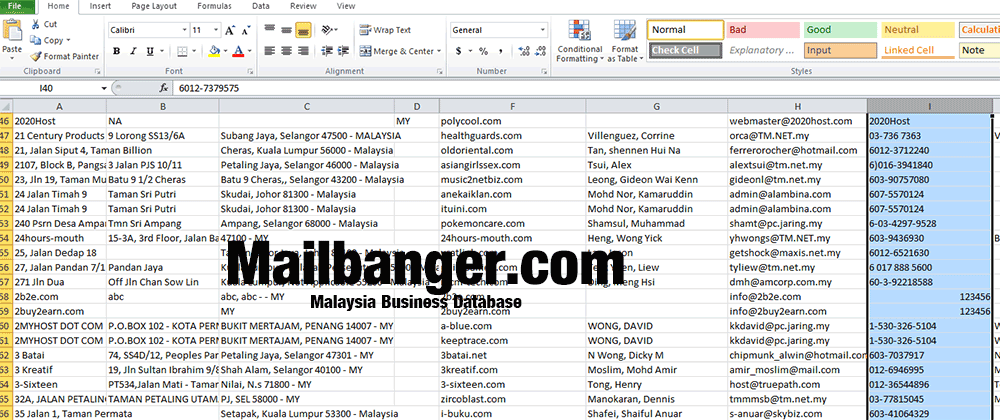1000x420 pixels.
Task: Apply the Input cell style
Action: (x=839, y=50)
